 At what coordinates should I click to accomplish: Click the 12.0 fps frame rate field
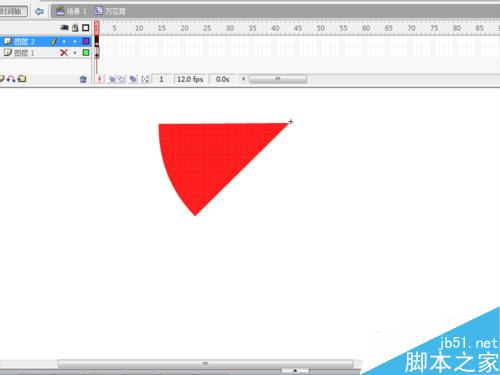tap(190, 79)
